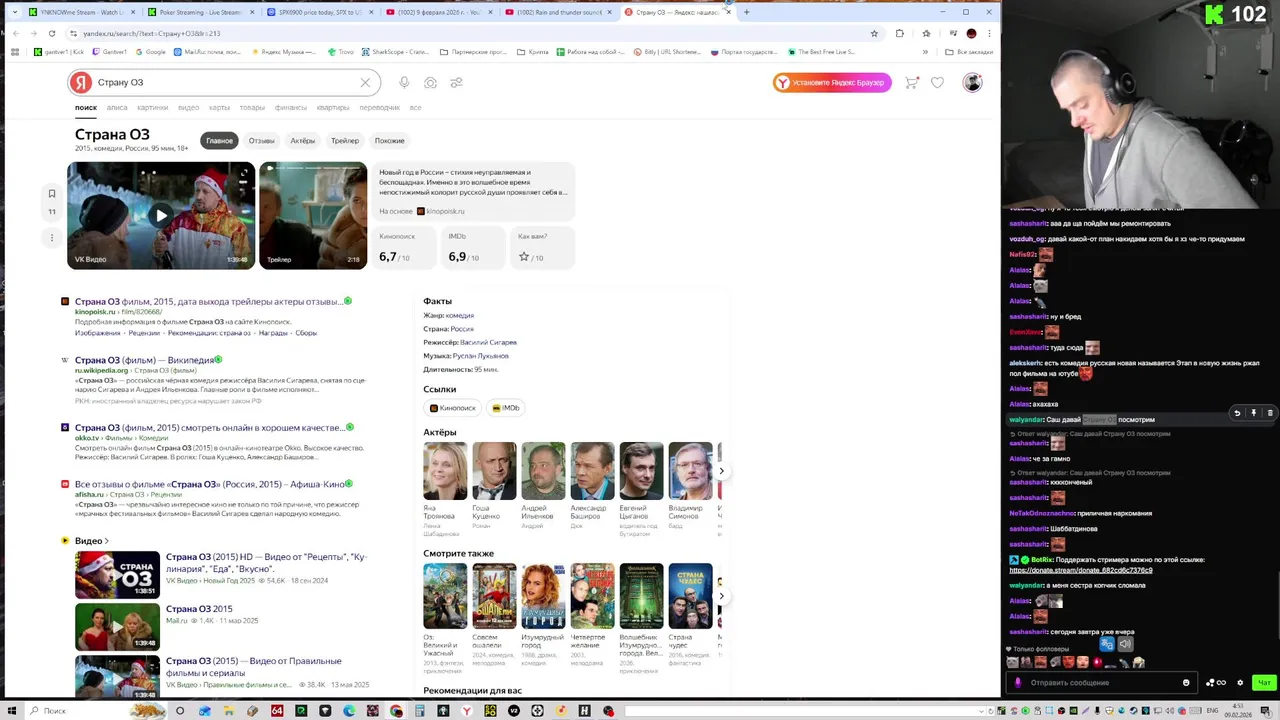Select the Главное tab

pyautogui.click(x=219, y=141)
